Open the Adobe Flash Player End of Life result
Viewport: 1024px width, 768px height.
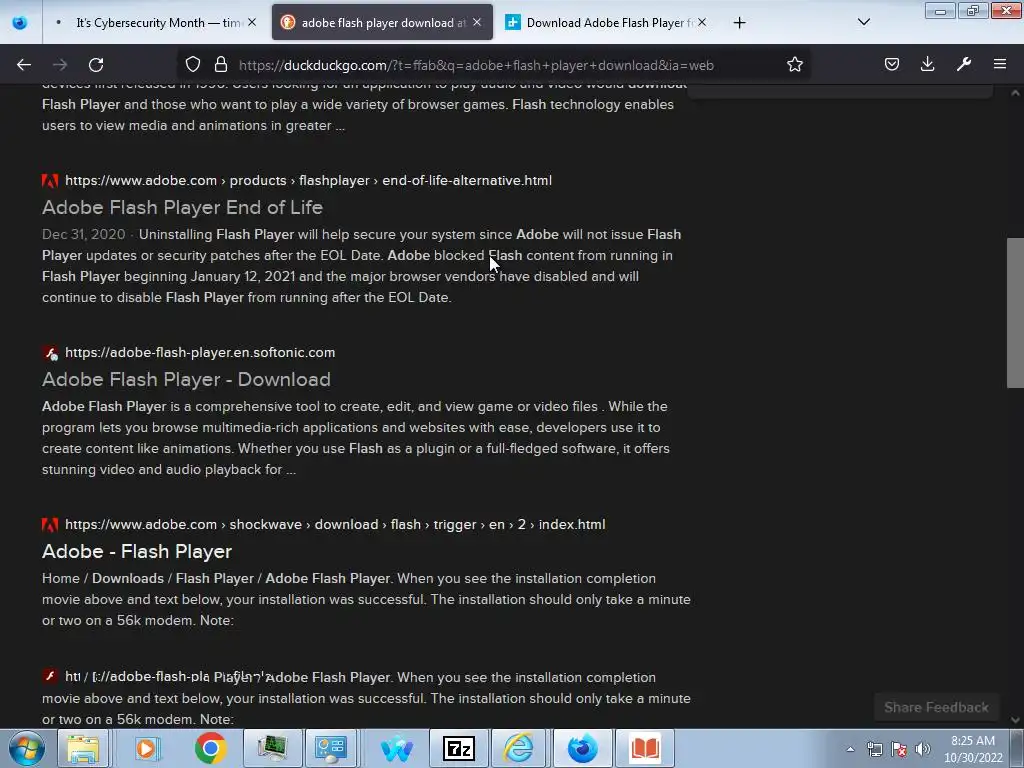182,208
